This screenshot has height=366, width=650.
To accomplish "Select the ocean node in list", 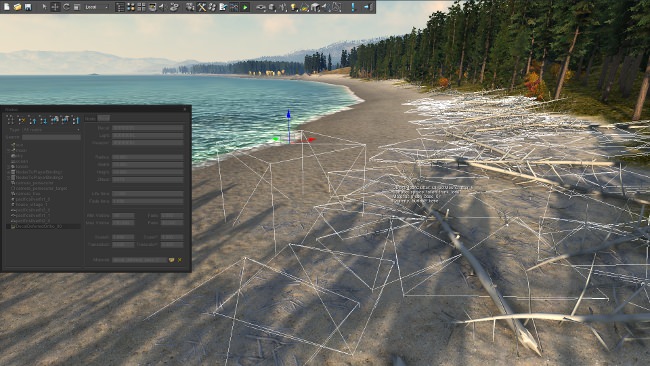I will pos(22,161).
